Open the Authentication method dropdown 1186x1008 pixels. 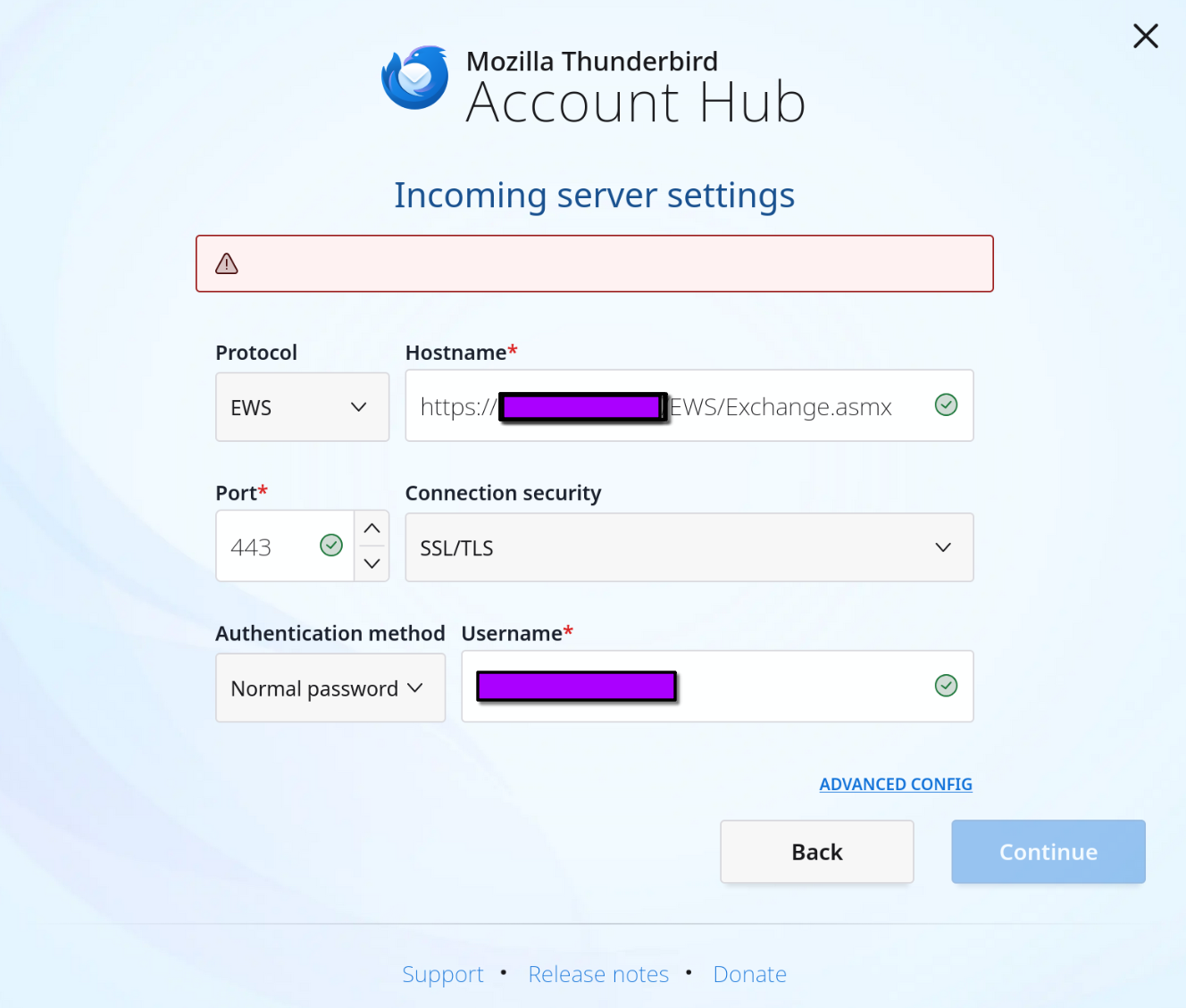pos(330,687)
